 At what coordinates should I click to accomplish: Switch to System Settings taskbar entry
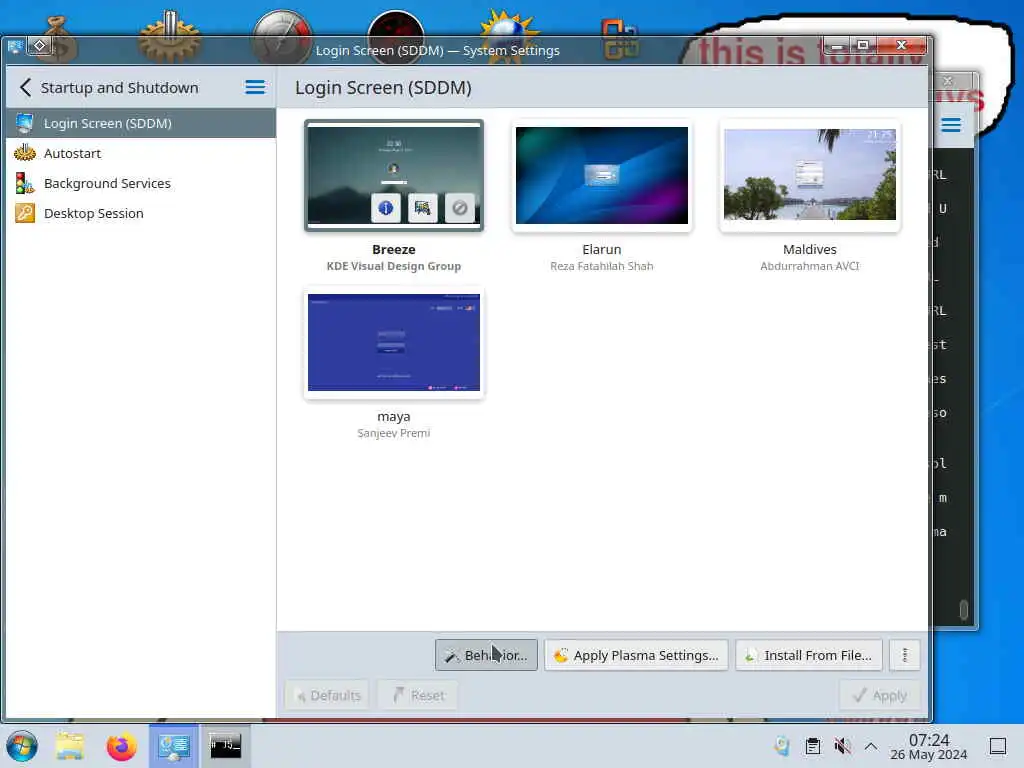[x=174, y=746]
